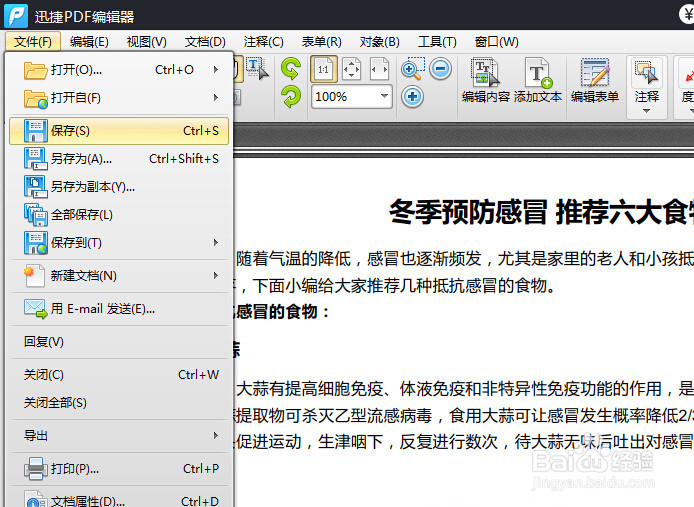Viewport: 694px width, 507px height.
Task: Open the 表单(R) menu
Action: (x=321, y=42)
